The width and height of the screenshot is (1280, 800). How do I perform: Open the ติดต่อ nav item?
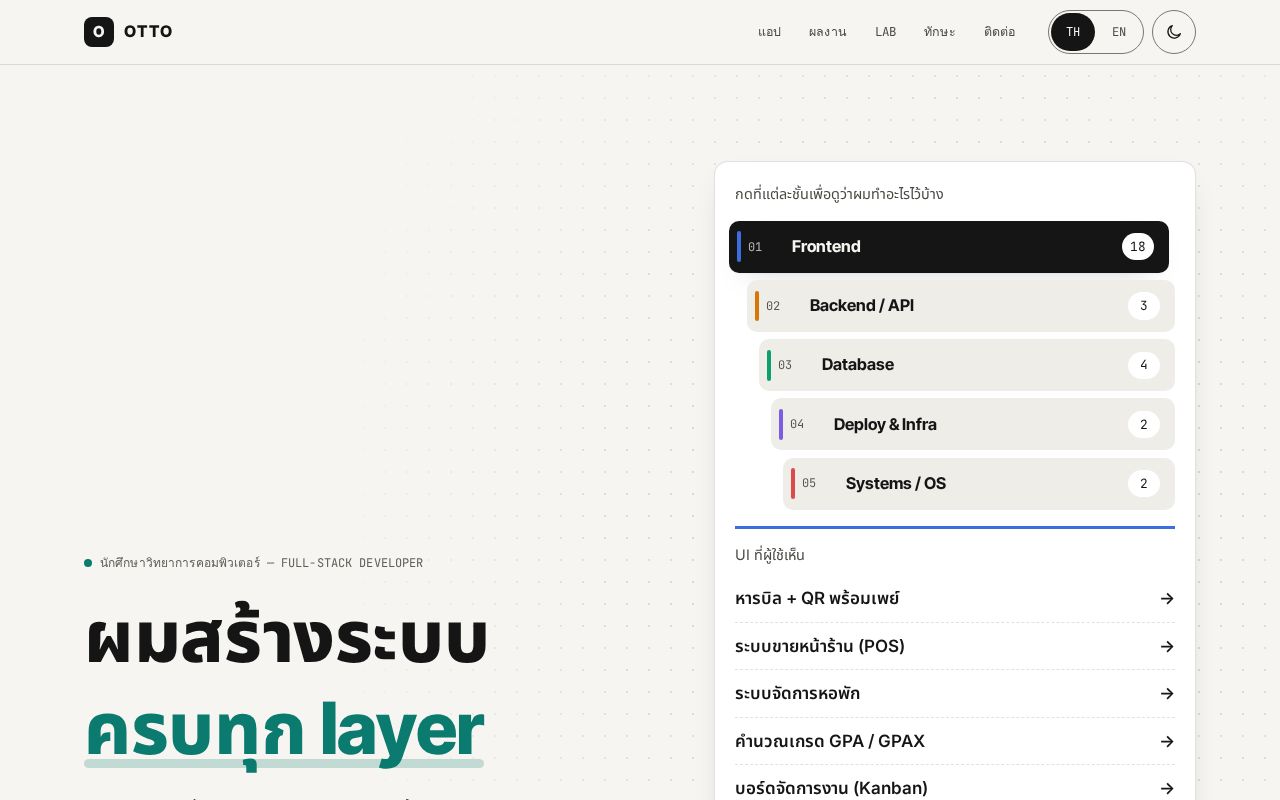[x=1000, y=32]
